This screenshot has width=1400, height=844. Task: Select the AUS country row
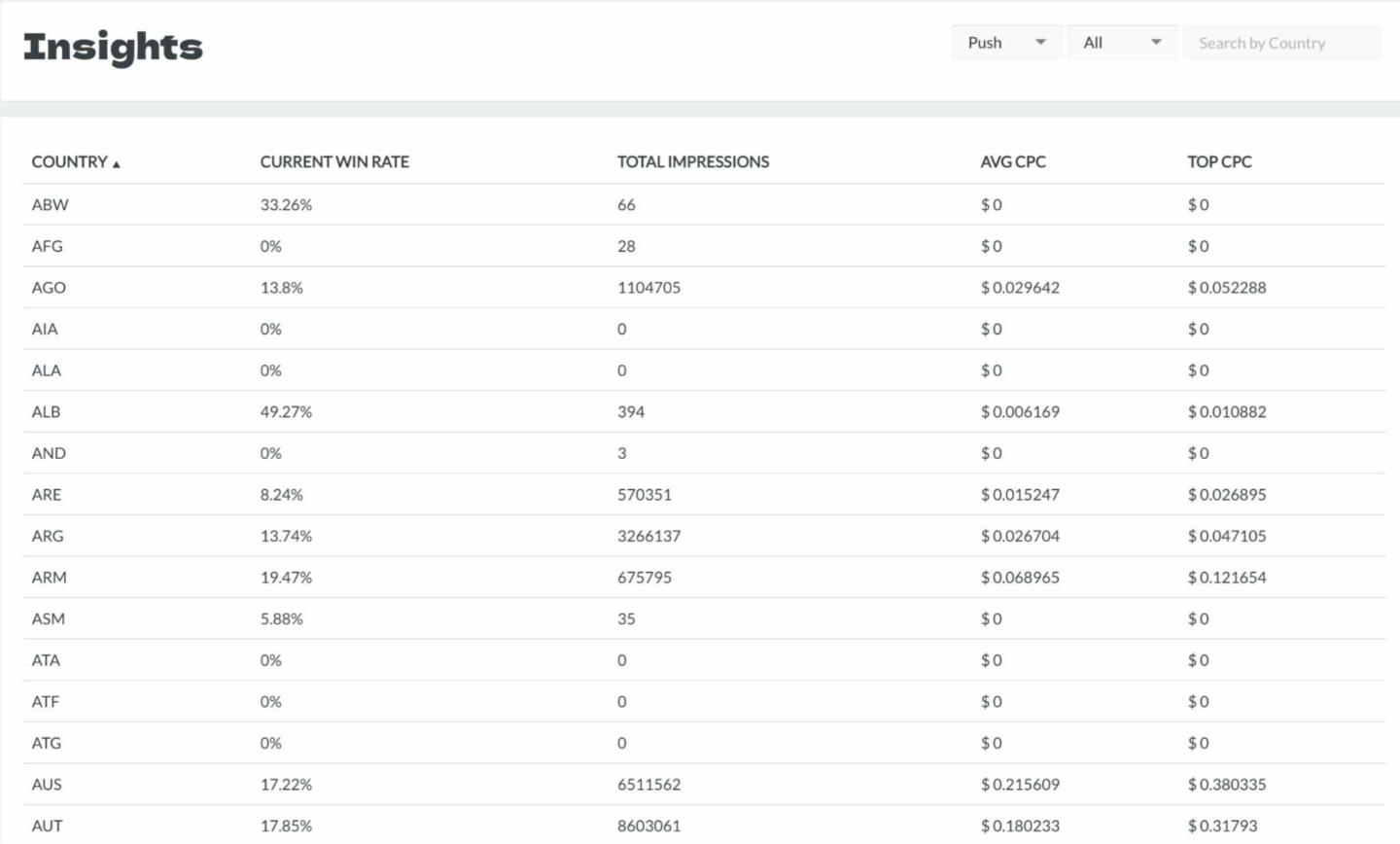point(46,785)
